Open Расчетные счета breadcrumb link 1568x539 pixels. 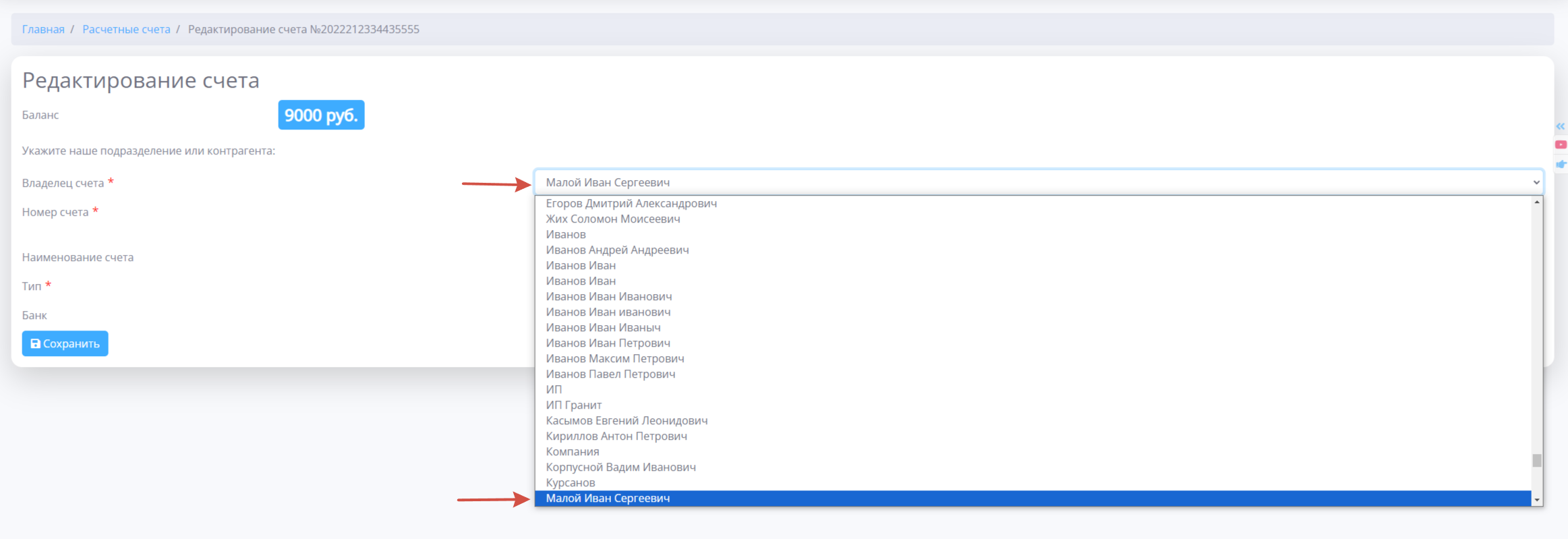[x=126, y=29]
